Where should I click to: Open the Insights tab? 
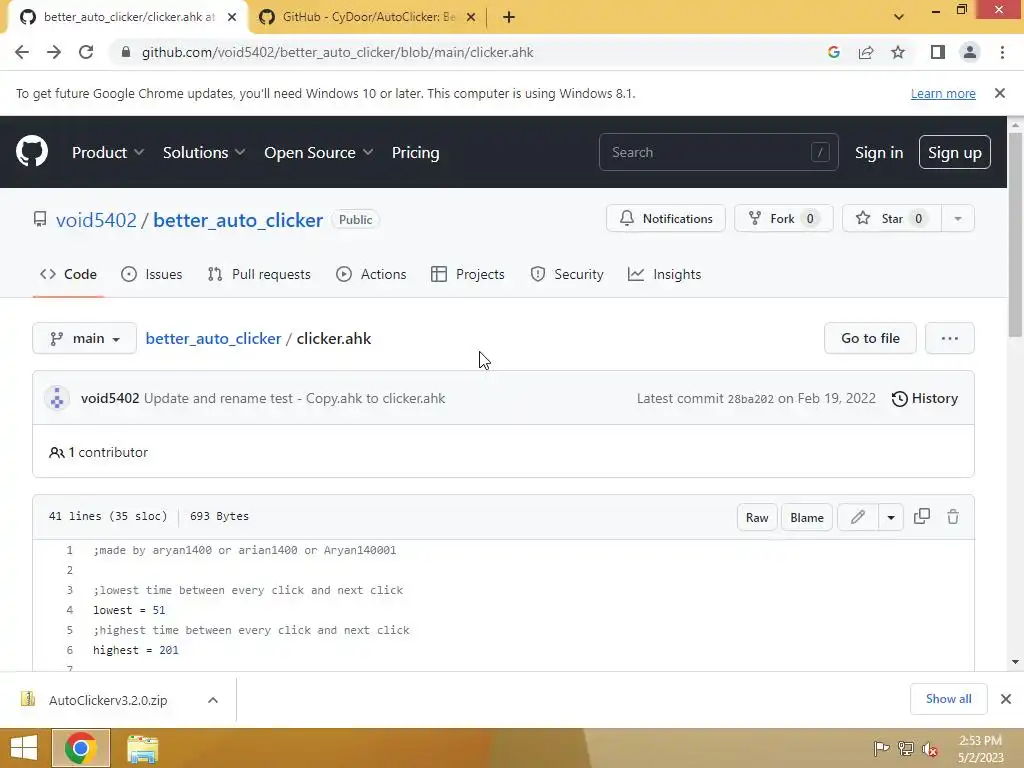[x=664, y=274]
